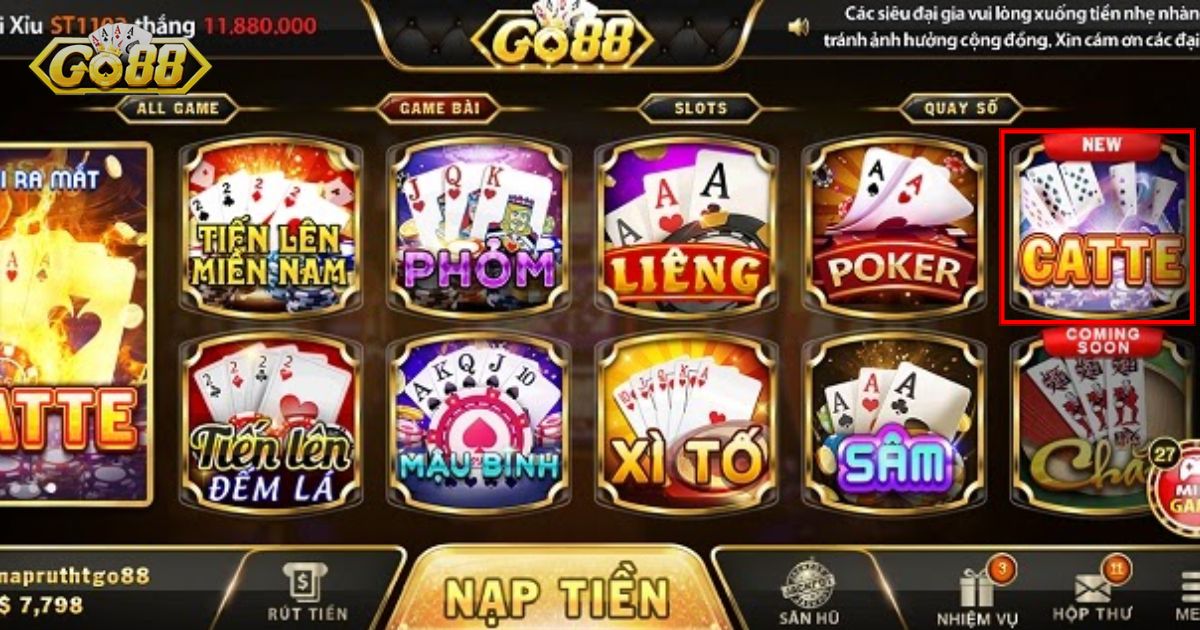Click the Nạp Tiền deposit button
This screenshot has width=1200, height=630.
[x=557, y=594]
